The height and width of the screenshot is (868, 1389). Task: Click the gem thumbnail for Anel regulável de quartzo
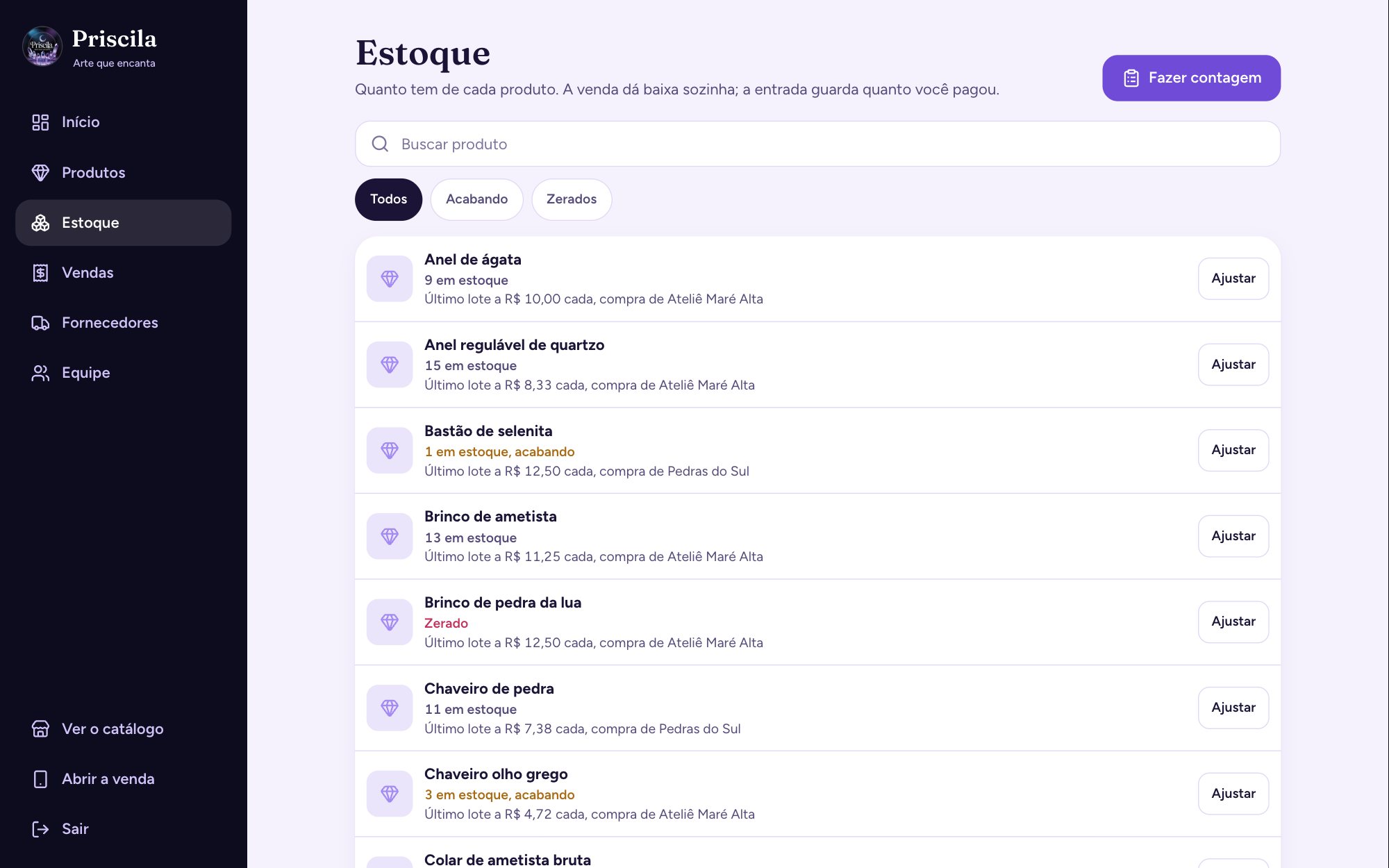390,364
